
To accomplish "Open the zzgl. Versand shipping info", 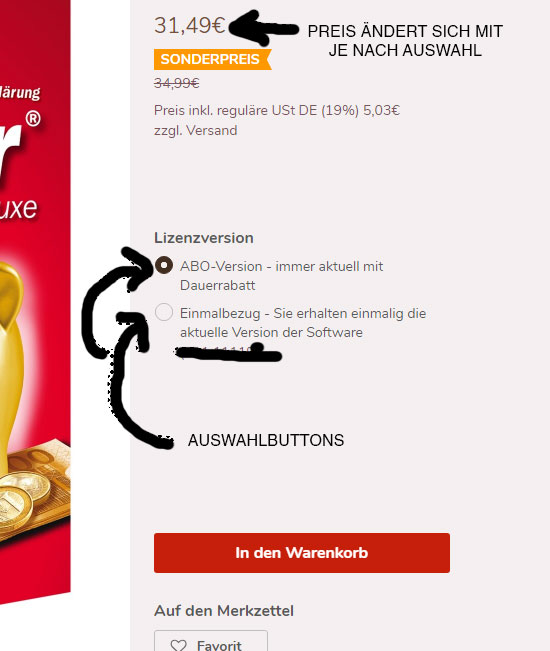I will click(x=196, y=130).
